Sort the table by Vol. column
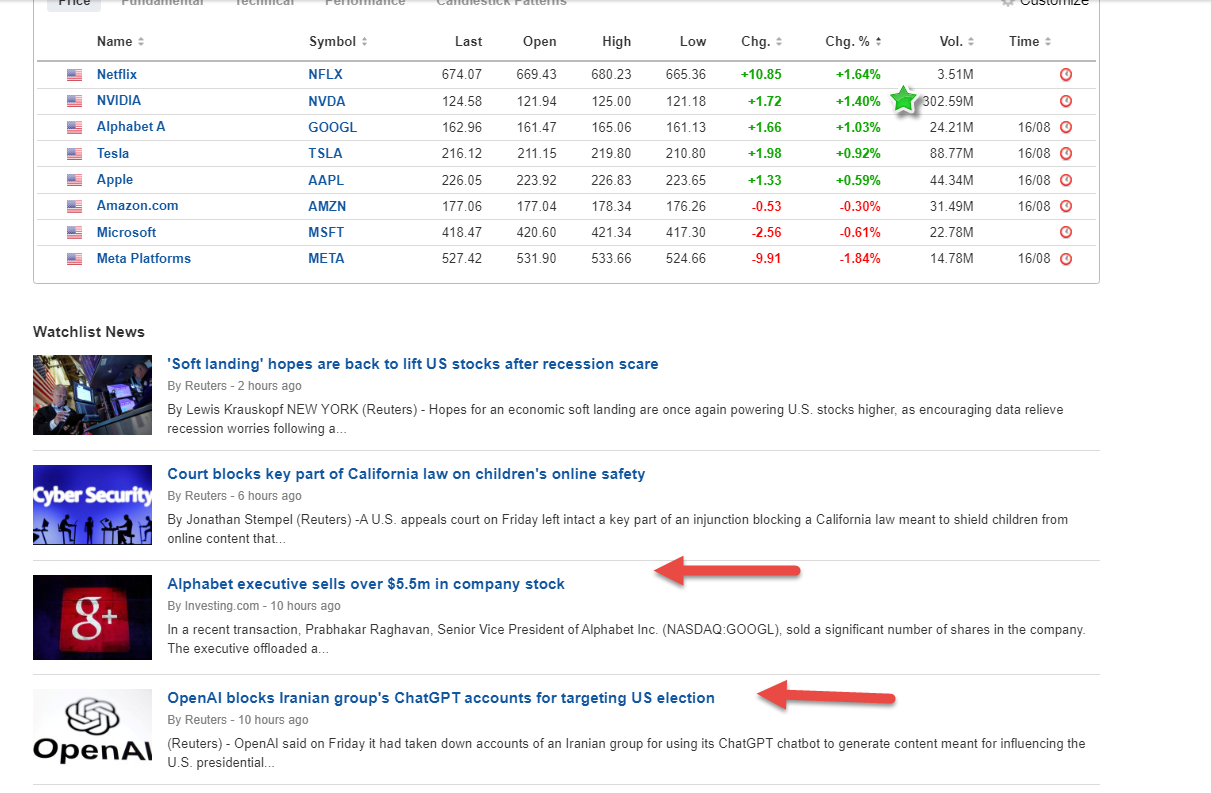The width and height of the screenshot is (1211, 793). (x=957, y=41)
